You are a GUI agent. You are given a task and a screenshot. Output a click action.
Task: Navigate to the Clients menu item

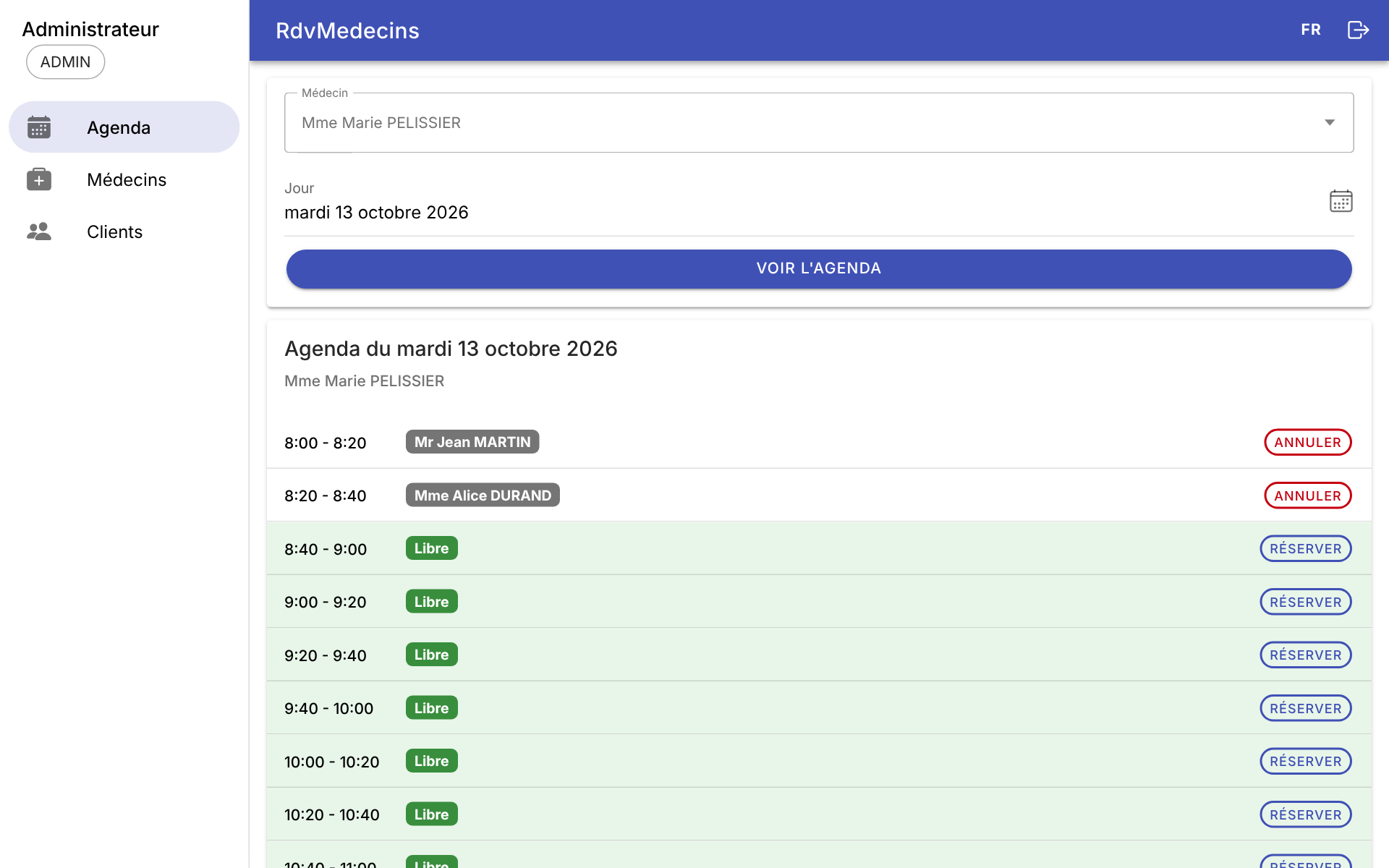click(x=124, y=231)
